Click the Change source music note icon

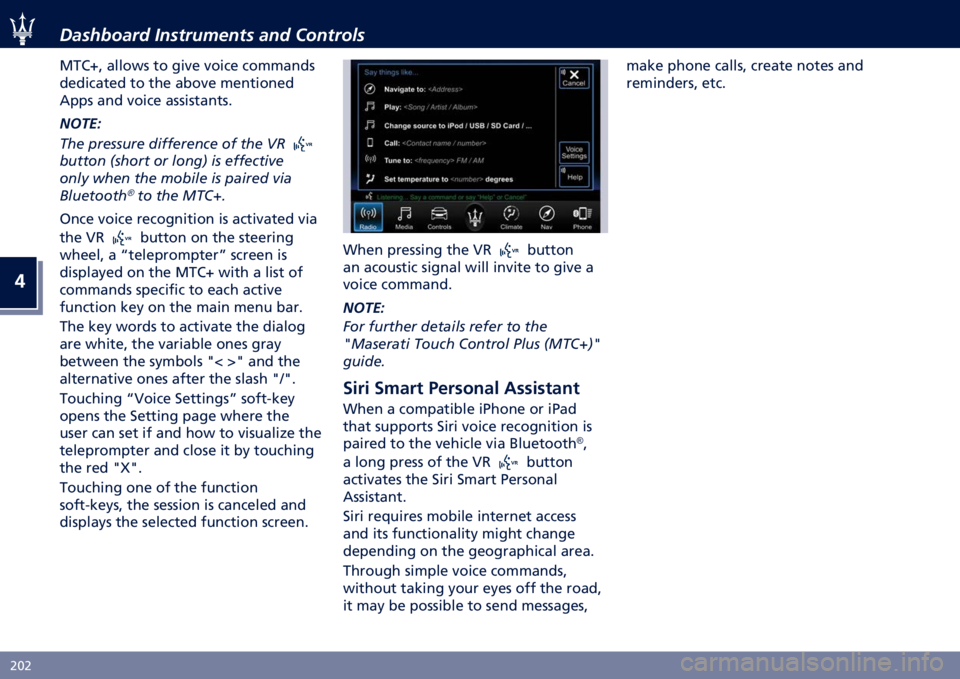click(370, 125)
